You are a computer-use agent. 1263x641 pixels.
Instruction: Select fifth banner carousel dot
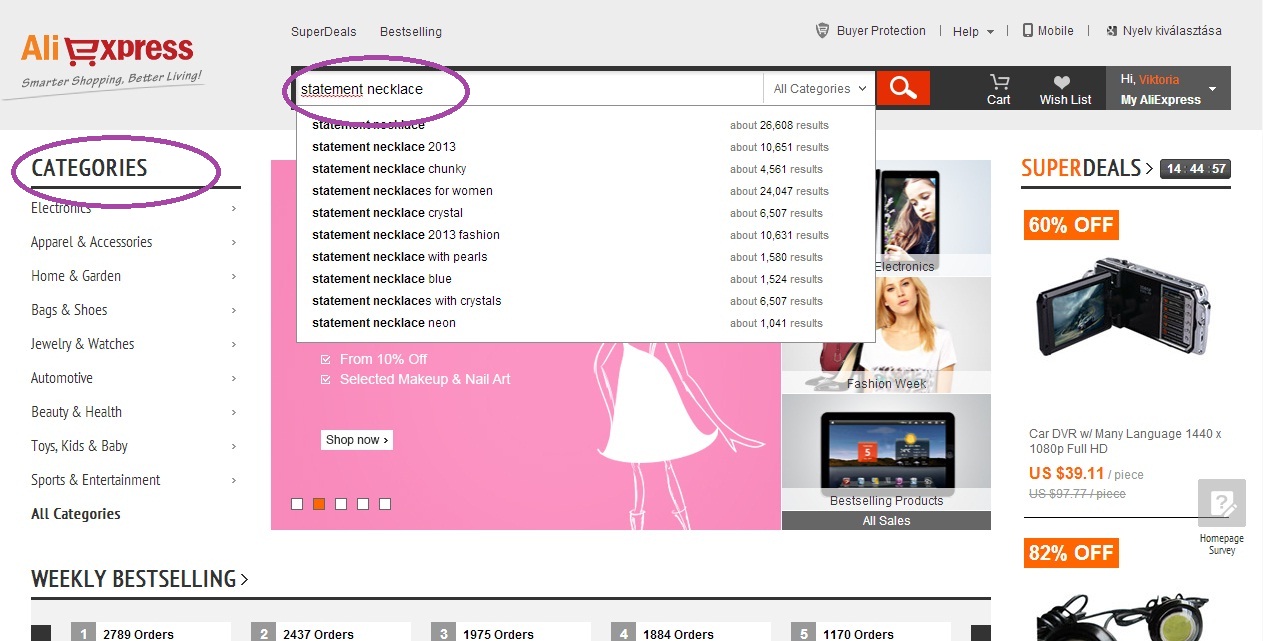tap(385, 504)
